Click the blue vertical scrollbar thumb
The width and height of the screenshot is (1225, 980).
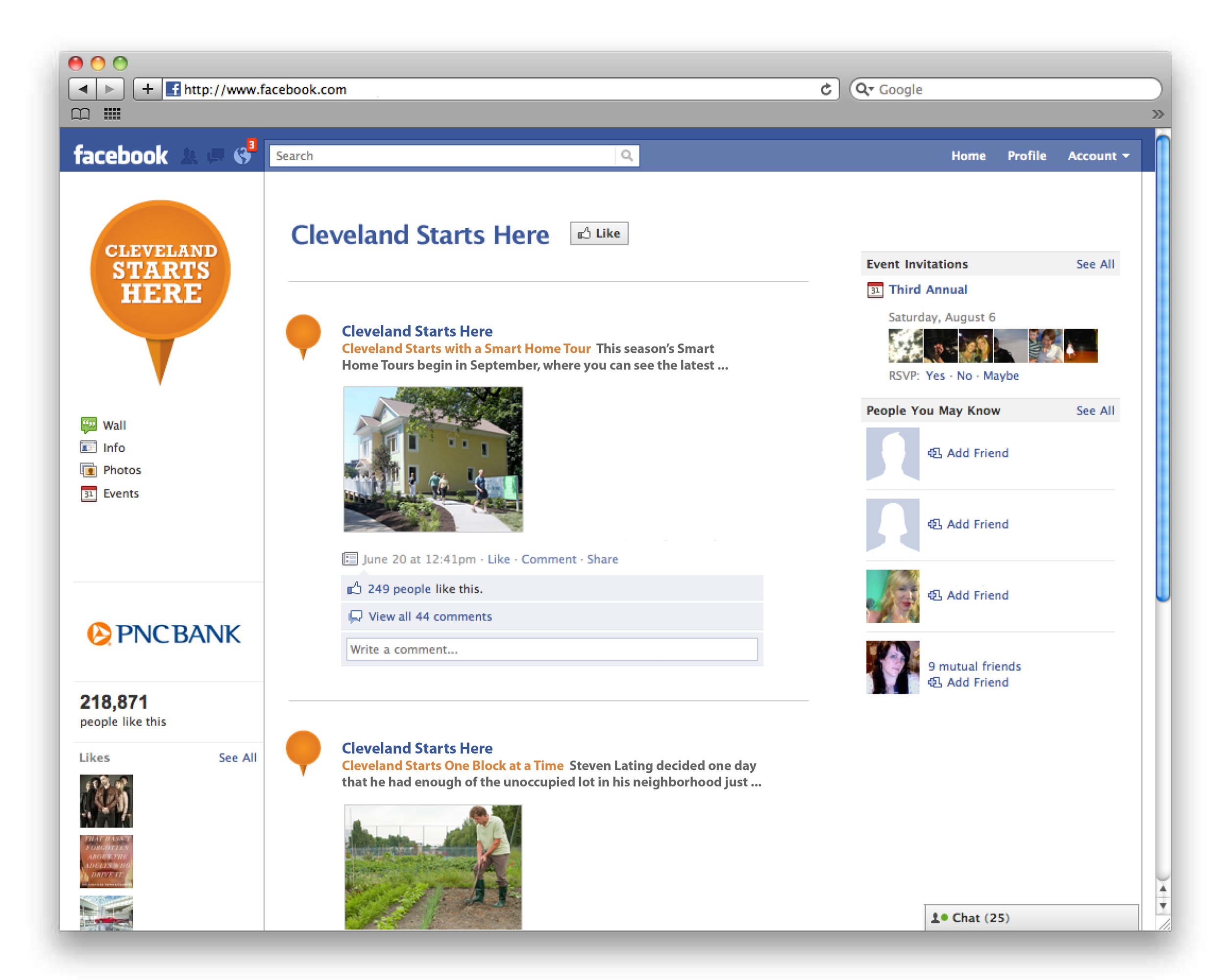1162,367
